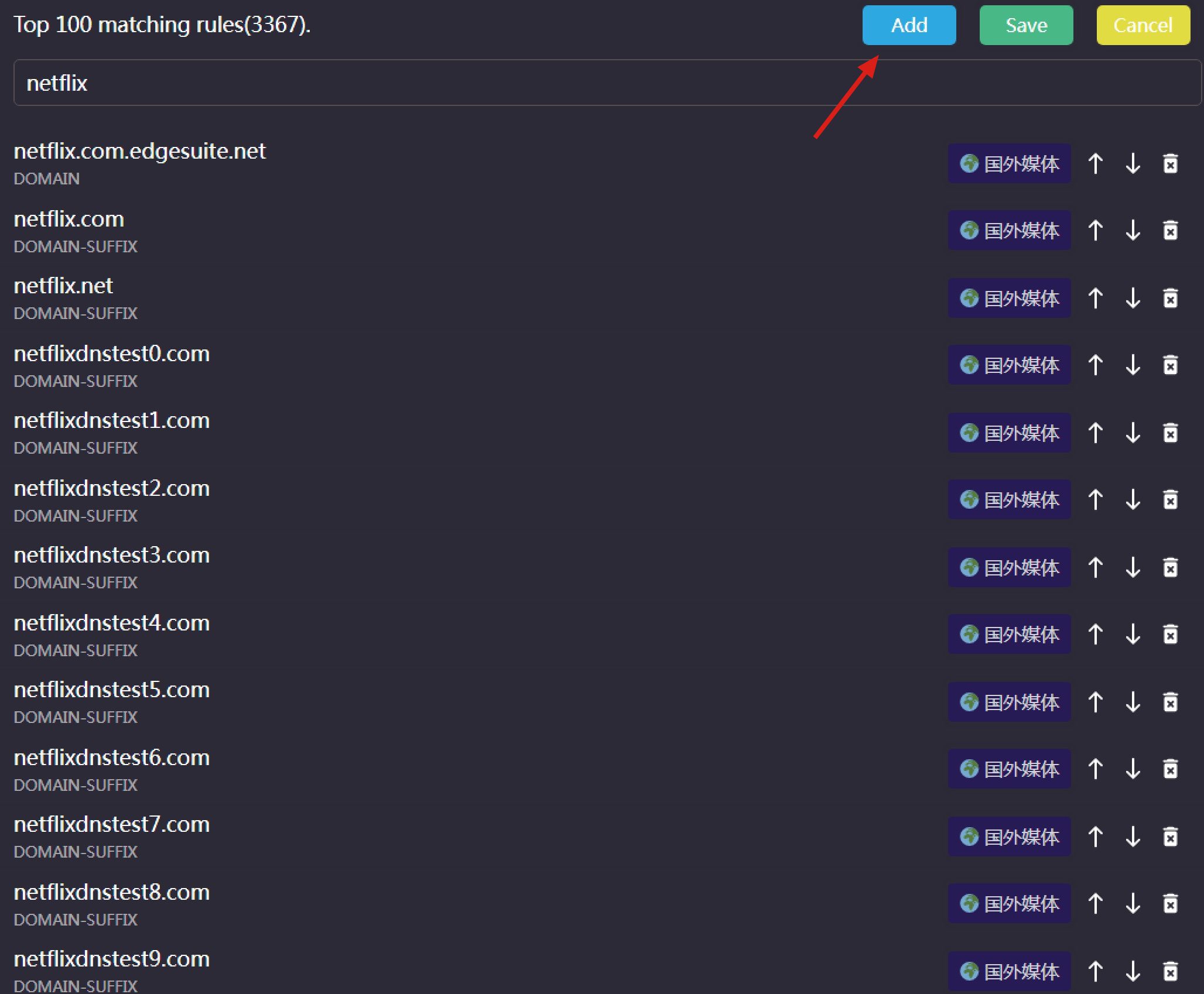Move netflixdnstest1.com rule up
The image size is (1204, 994).
[x=1095, y=433]
